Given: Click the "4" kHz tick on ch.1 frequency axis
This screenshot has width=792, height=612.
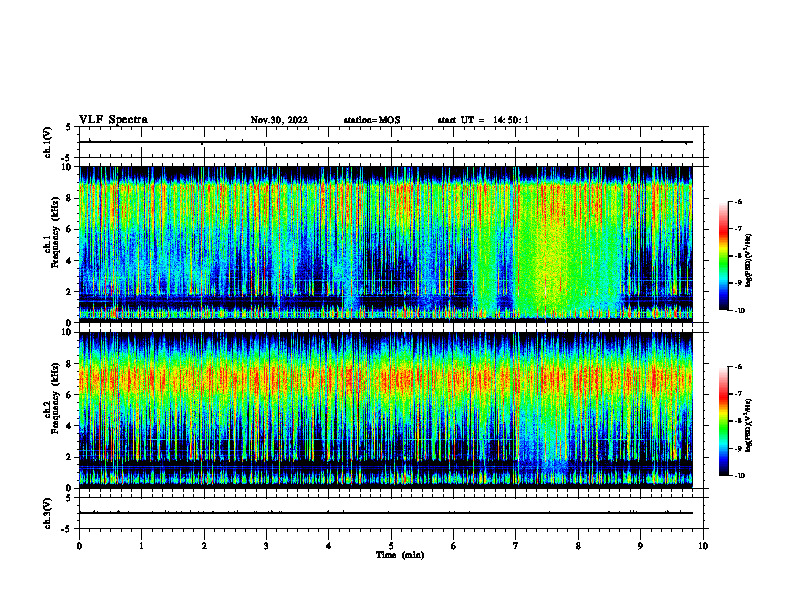Looking at the screenshot, I should coord(70,261).
